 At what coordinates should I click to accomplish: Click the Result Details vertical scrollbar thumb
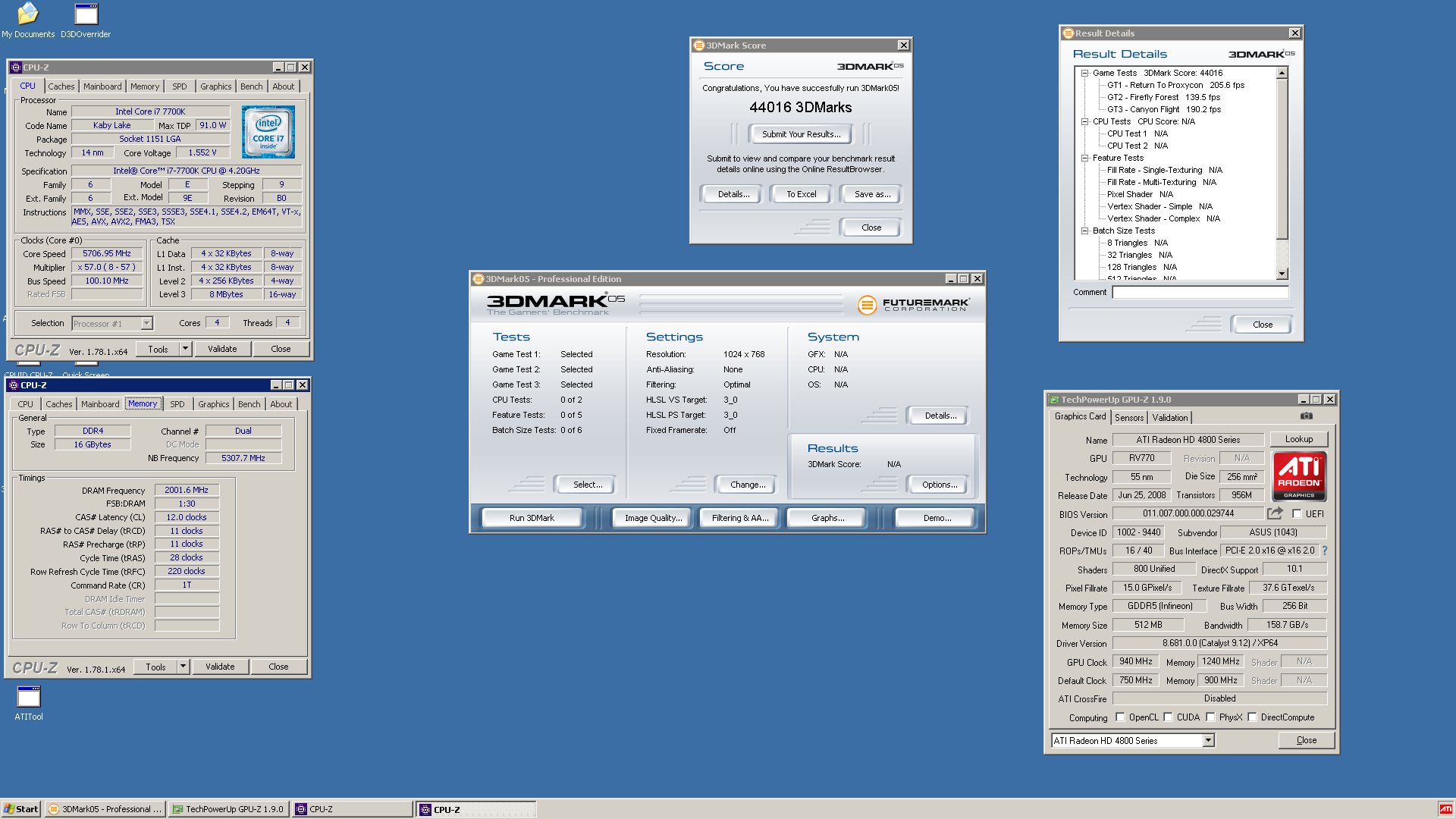pos(1282,158)
